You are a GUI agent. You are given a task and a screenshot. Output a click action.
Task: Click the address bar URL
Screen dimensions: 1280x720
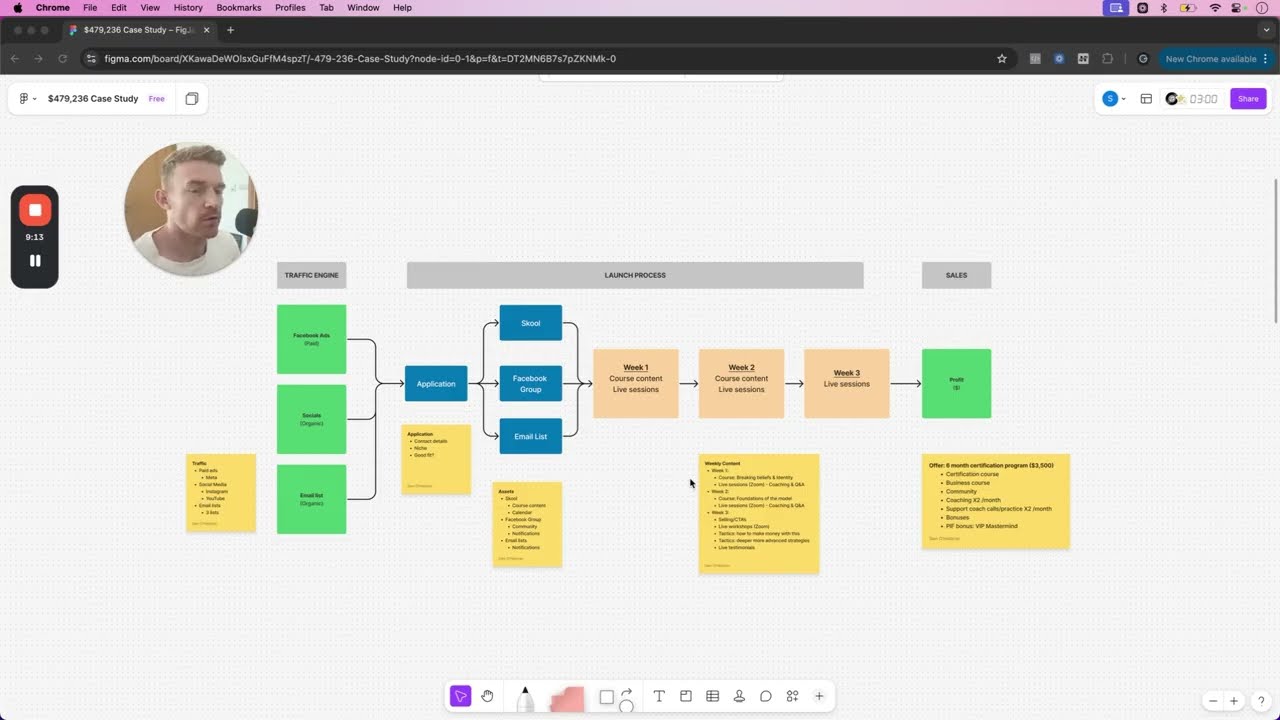(360, 59)
